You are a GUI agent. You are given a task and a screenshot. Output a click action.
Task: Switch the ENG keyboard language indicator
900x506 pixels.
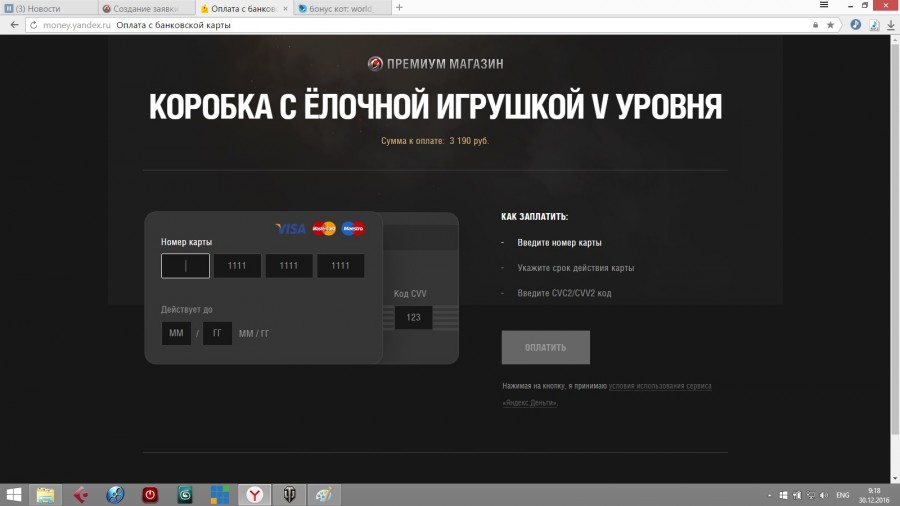842,495
